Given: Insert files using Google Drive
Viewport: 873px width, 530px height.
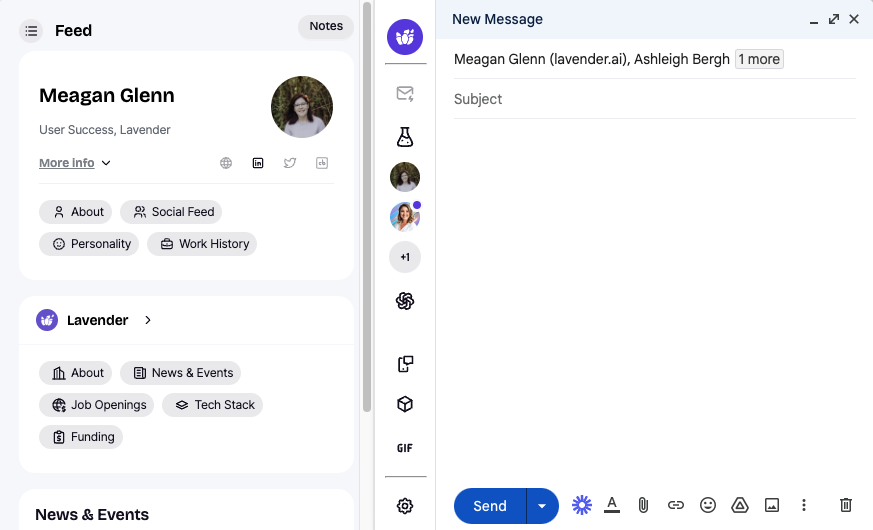Looking at the screenshot, I should tap(739, 505).
